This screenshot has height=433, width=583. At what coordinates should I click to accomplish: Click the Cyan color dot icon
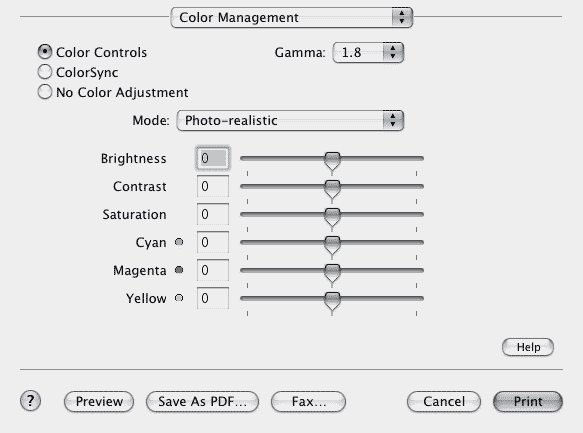pos(179,242)
